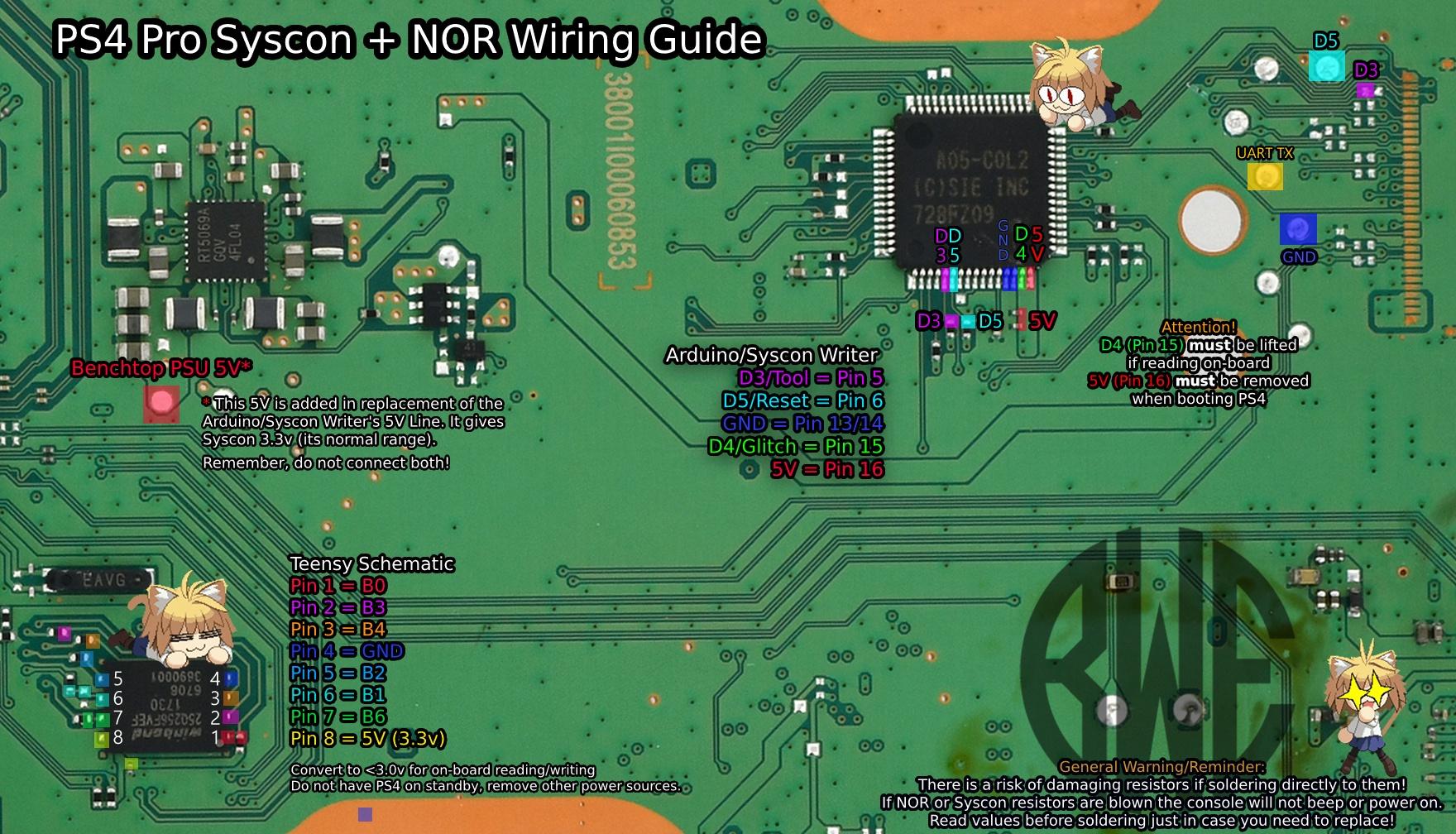
Task: Click the 'Teensy Schematic' heading
Action: [x=371, y=564]
